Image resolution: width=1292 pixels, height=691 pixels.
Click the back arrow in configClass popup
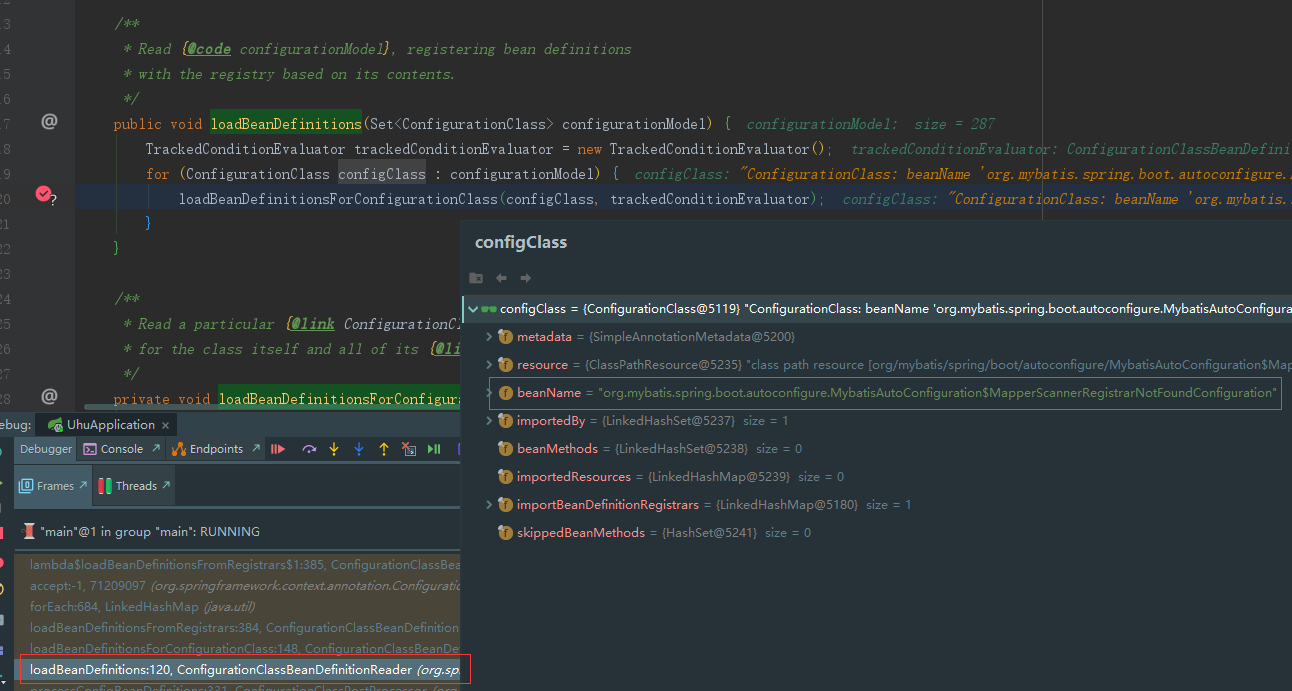pos(501,278)
